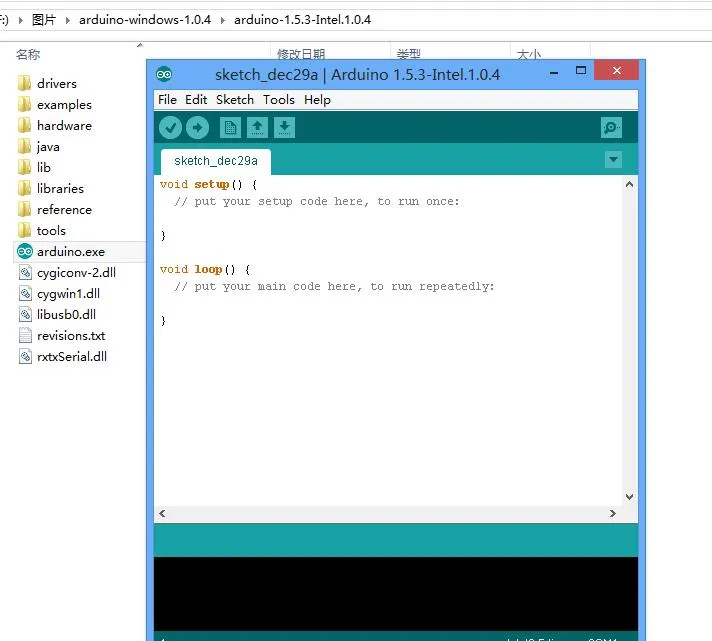Open the Sketch menu
The width and height of the screenshot is (712, 641).
pyautogui.click(x=235, y=100)
